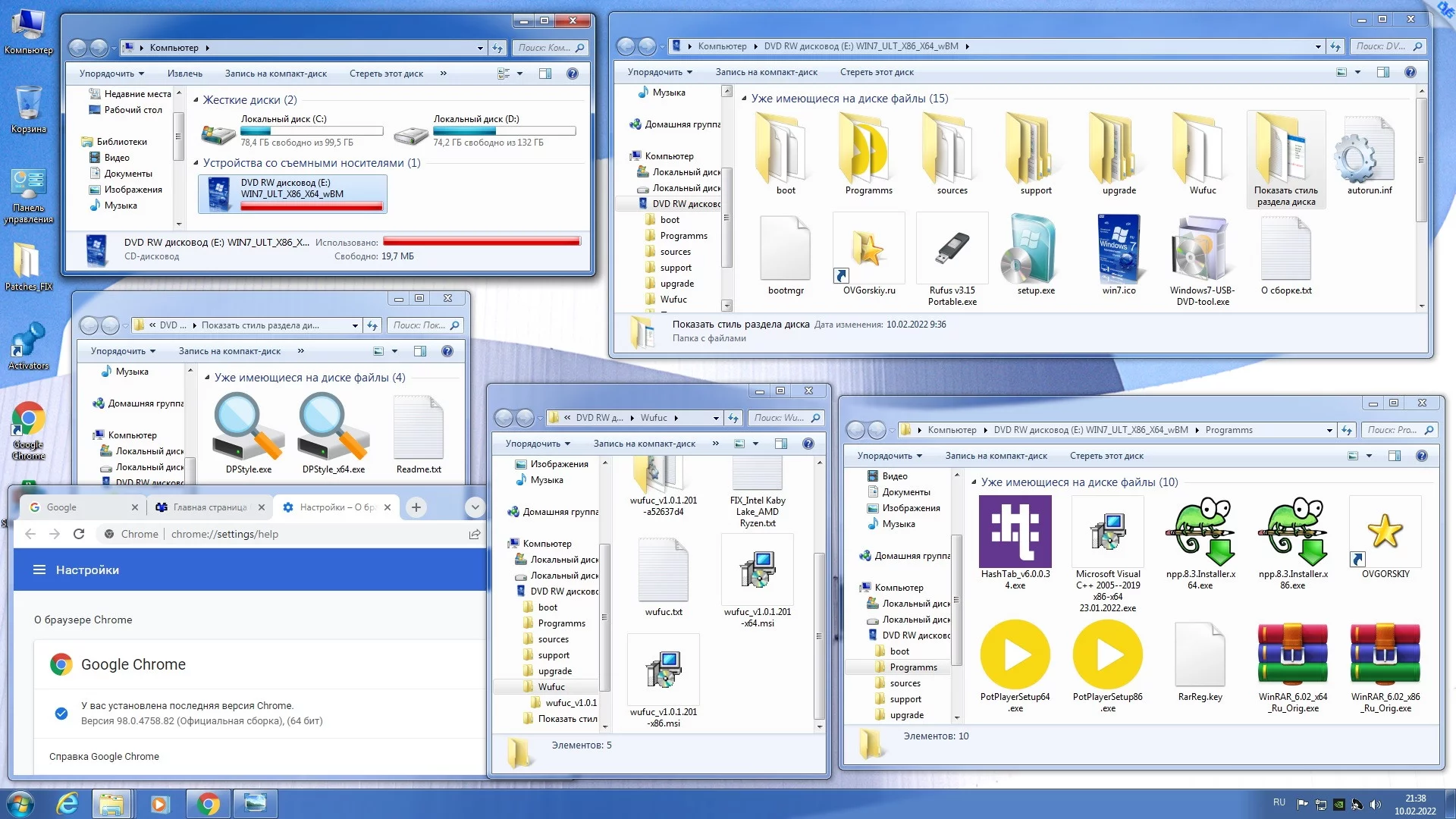The width and height of the screenshot is (1456, 819).
Task: Click Chrome reload page icon
Action: coord(79,534)
